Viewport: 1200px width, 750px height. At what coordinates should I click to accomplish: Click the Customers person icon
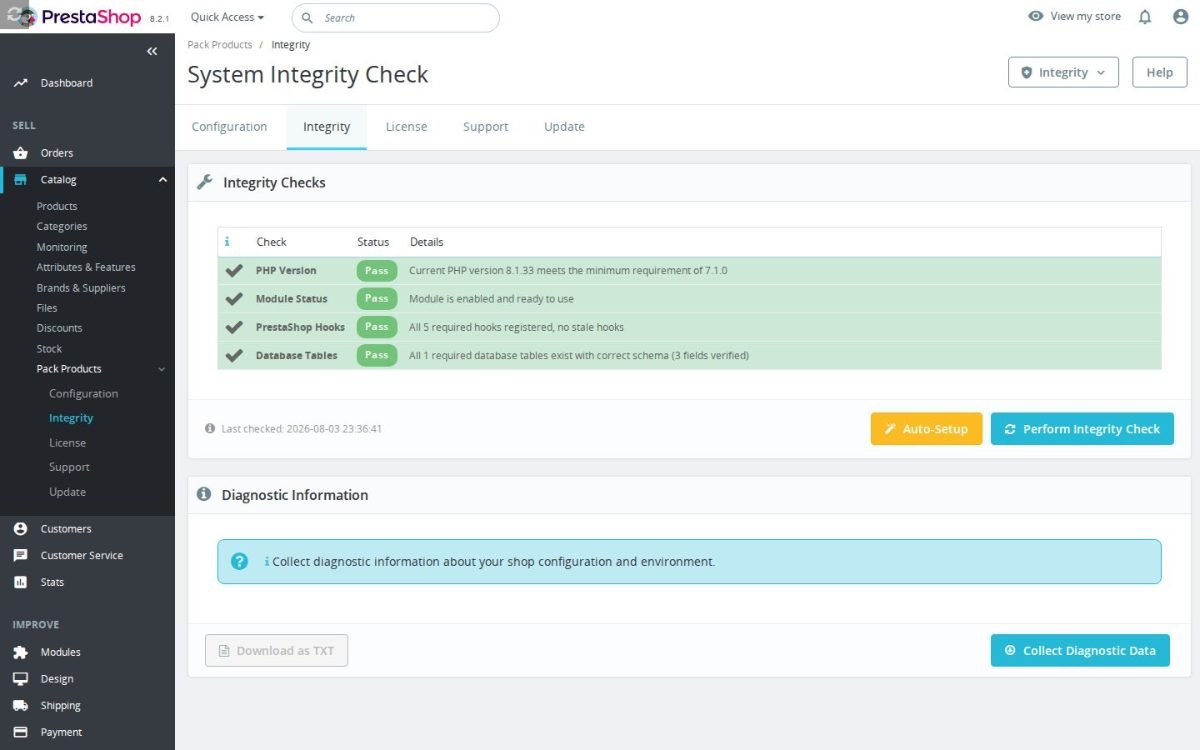click(20, 529)
